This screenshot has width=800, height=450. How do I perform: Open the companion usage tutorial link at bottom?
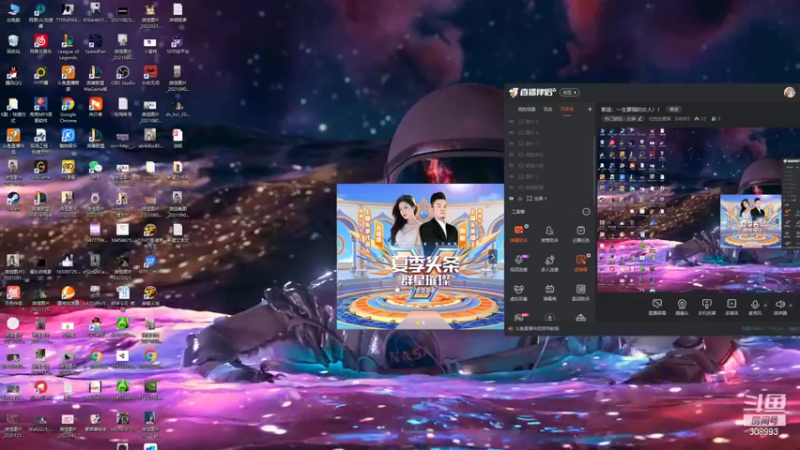[x=537, y=329]
